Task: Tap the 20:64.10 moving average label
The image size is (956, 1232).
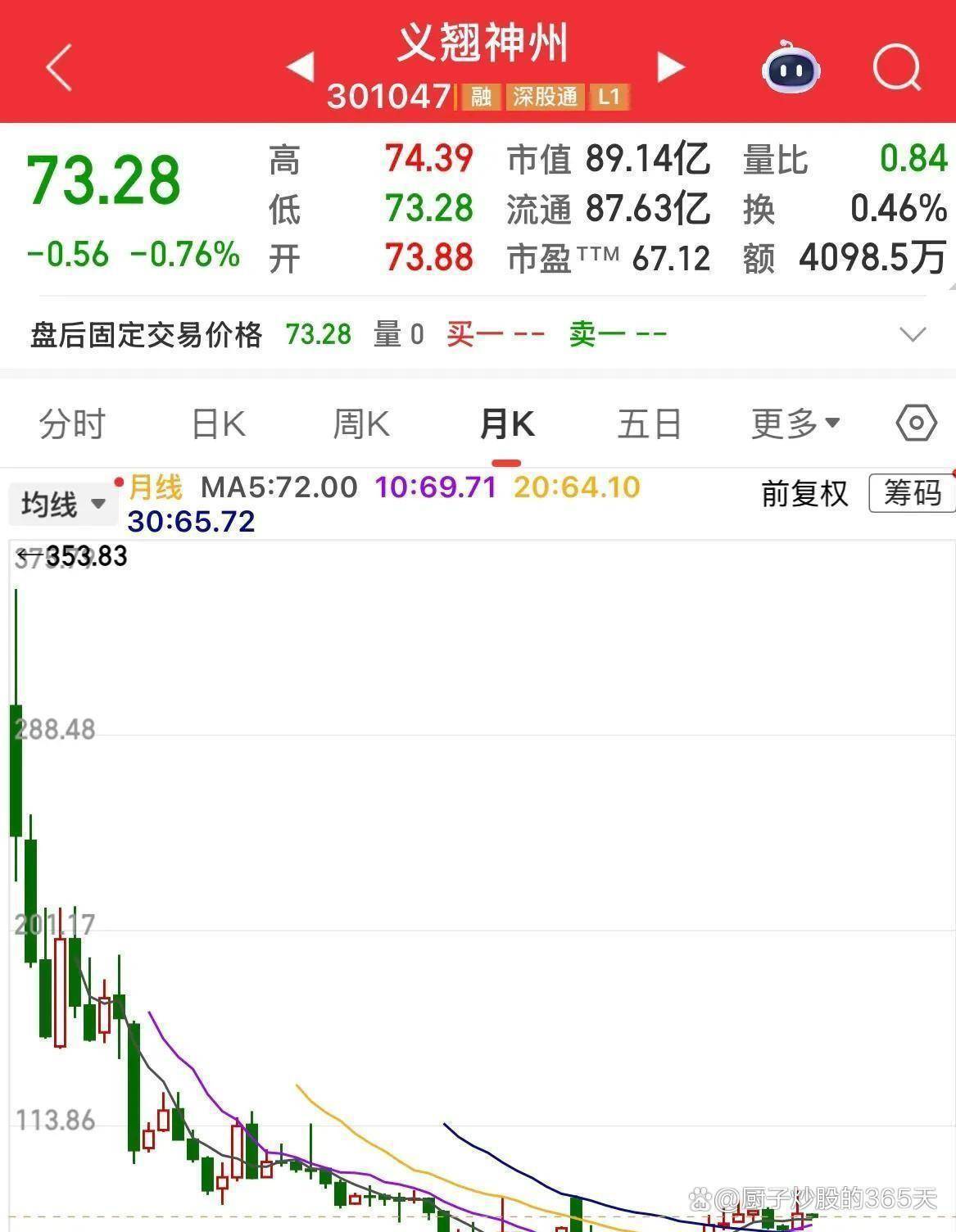Action: point(577,487)
